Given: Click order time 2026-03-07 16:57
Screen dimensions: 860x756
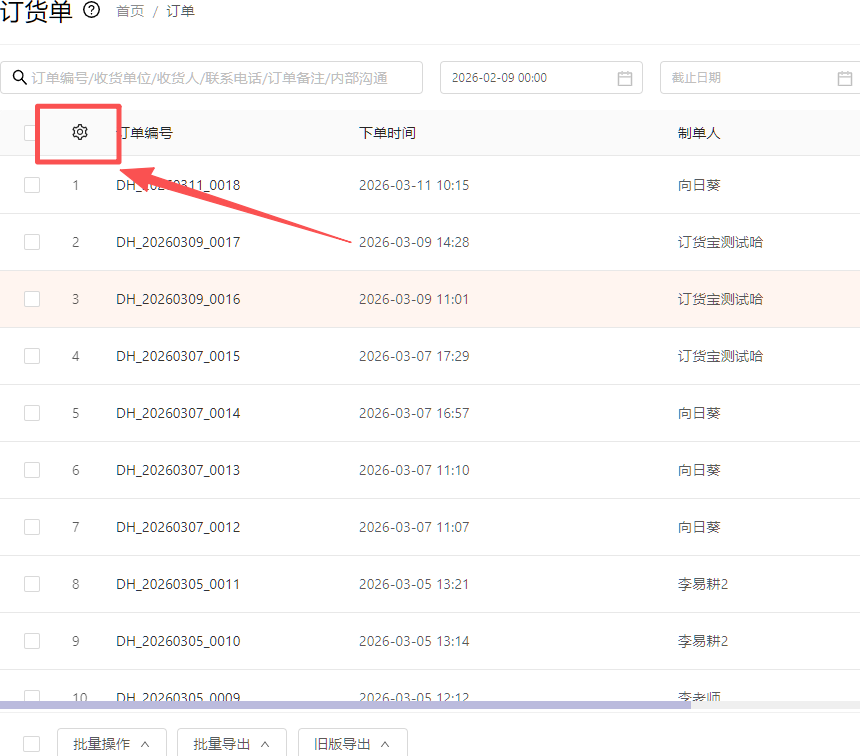Looking at the screenshot, I should (414, 413).
